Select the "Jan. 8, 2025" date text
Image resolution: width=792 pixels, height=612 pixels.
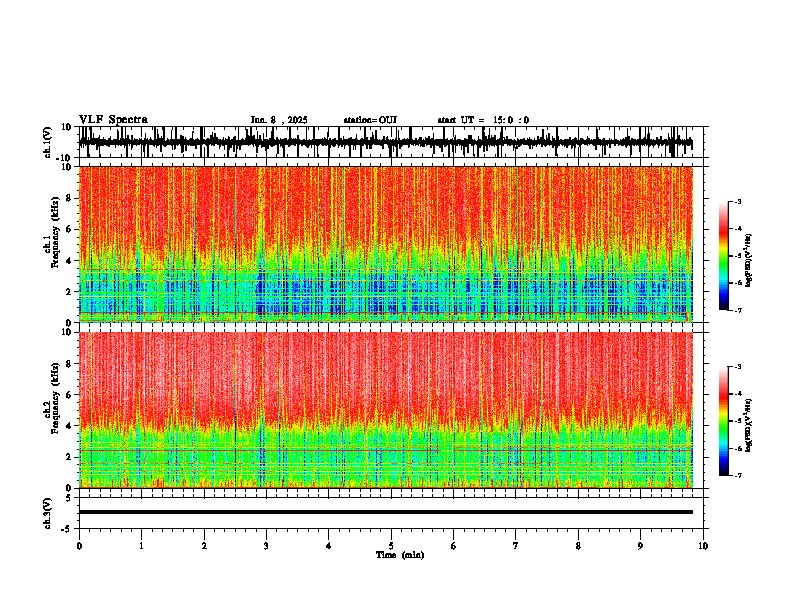click(x=279, y=120)
